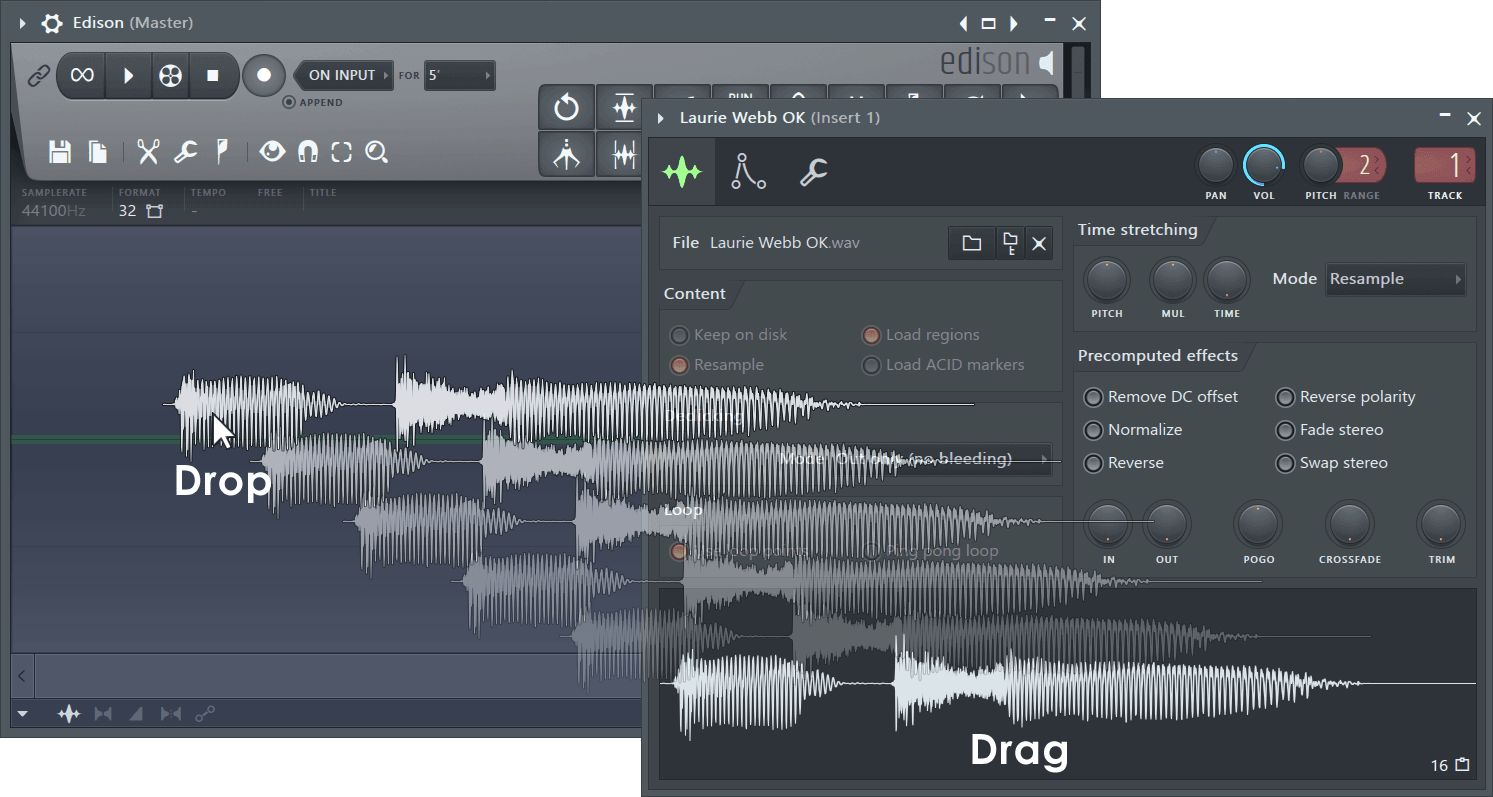Open the sample file browser folder icon

(971, 243)
